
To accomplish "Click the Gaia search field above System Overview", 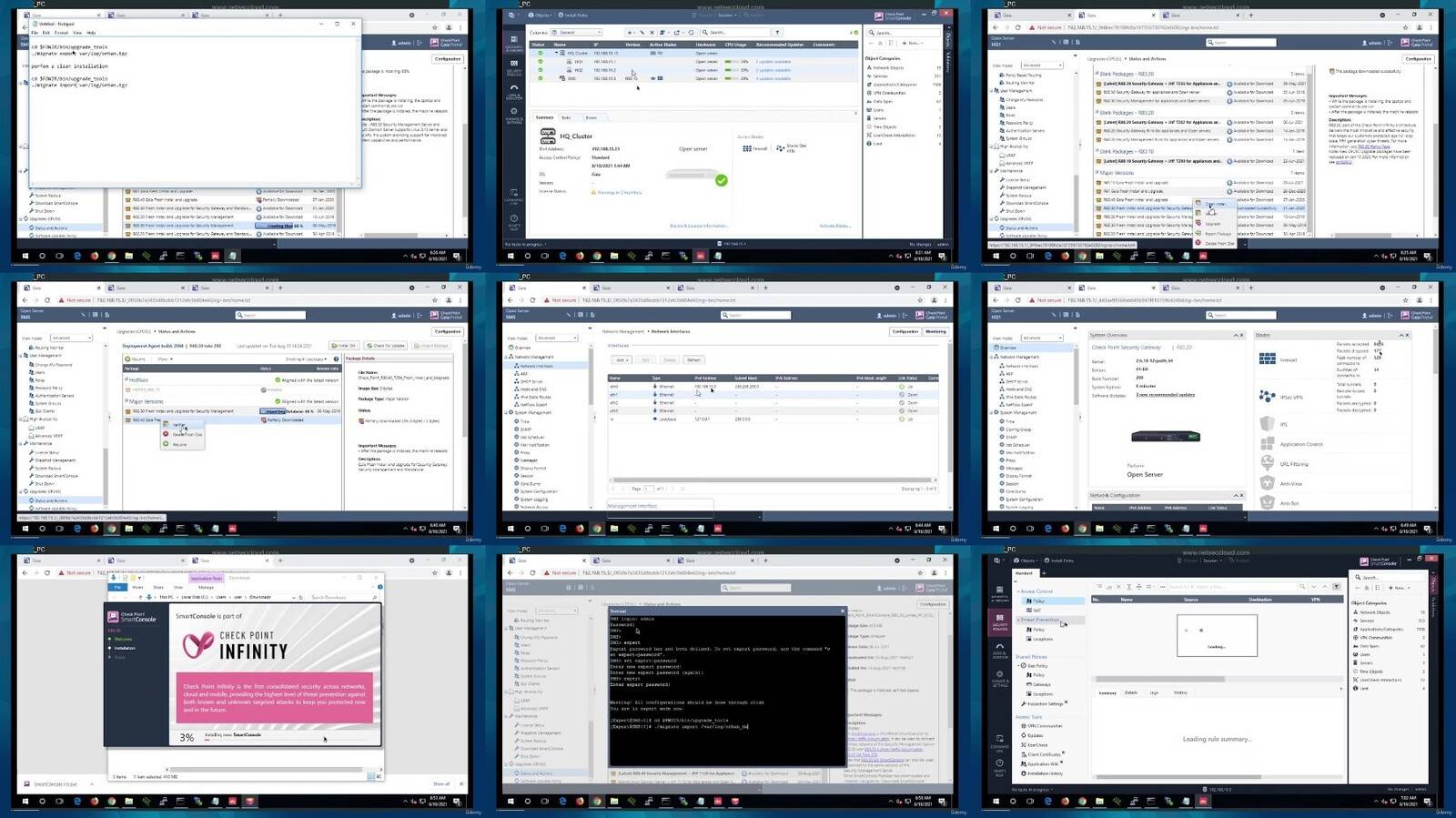I will point(1242,316).
